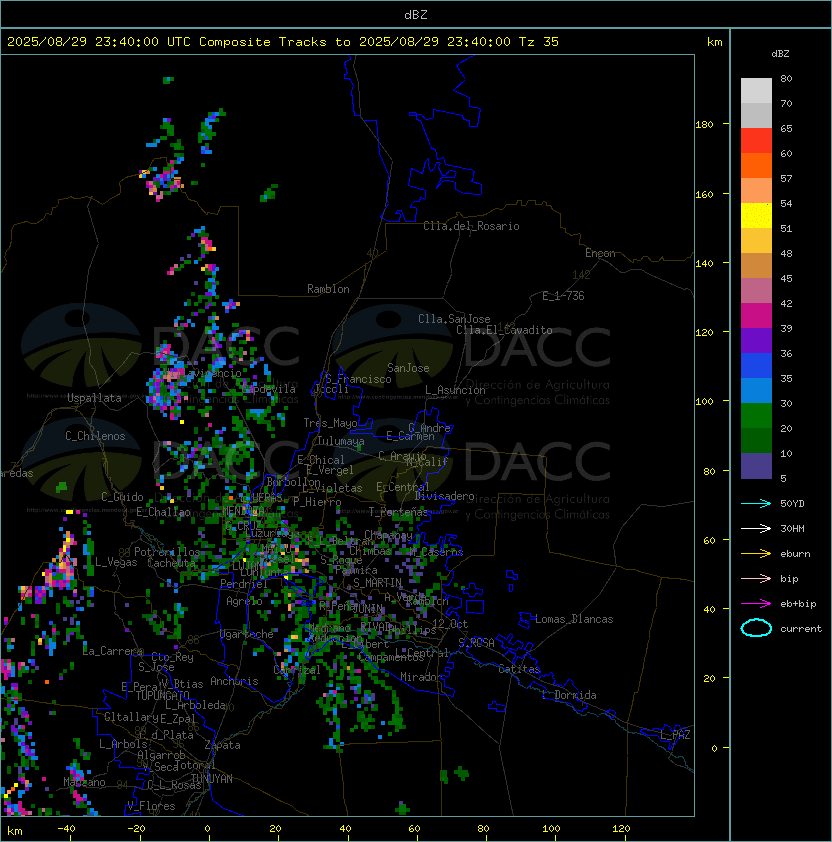The width and height of the screenshot is (832, 842).
Task: Click the S_Francisco map label
Action: 358,380
